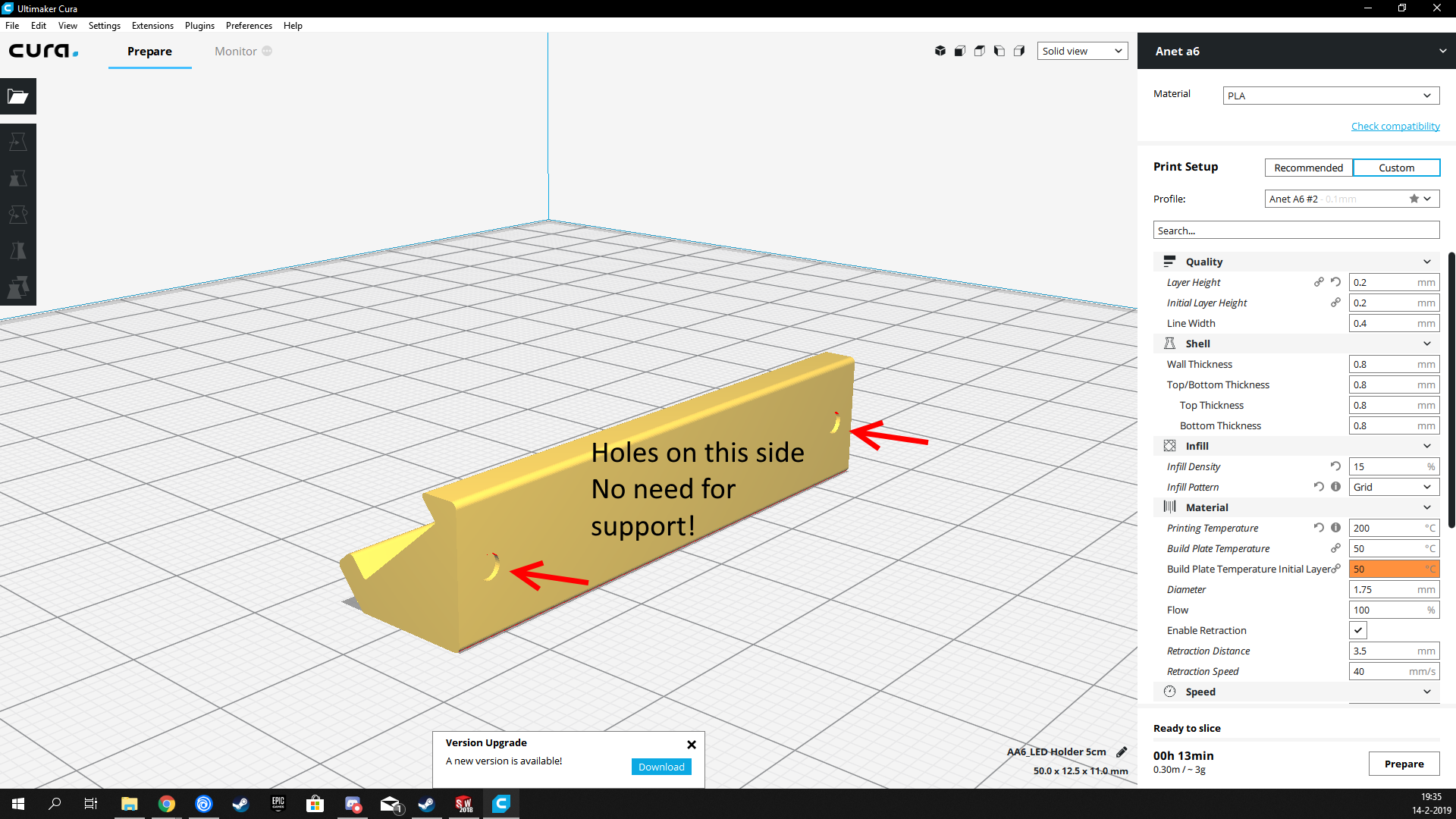Image resolution: width=1456 pixels, height=819 pixels.
Task: Open the Help menu
Action: tap(293, 25)
